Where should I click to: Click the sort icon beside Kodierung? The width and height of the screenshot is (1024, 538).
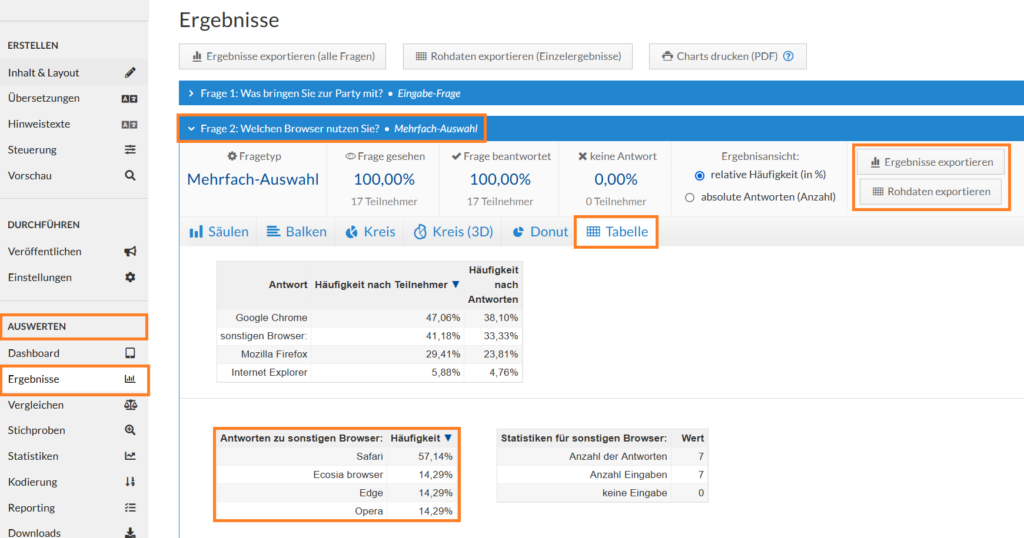coord(130,482)
